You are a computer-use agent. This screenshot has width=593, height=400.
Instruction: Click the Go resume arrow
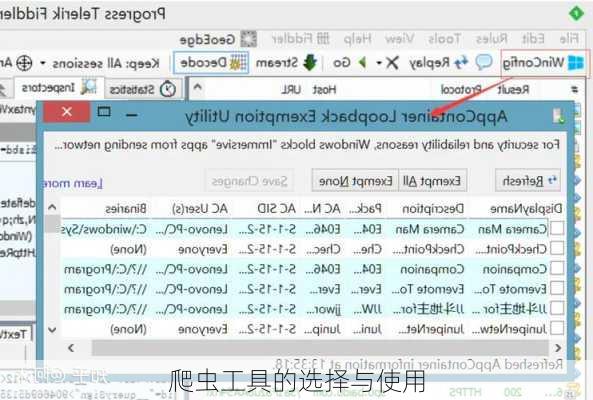(x=349, y=62)
